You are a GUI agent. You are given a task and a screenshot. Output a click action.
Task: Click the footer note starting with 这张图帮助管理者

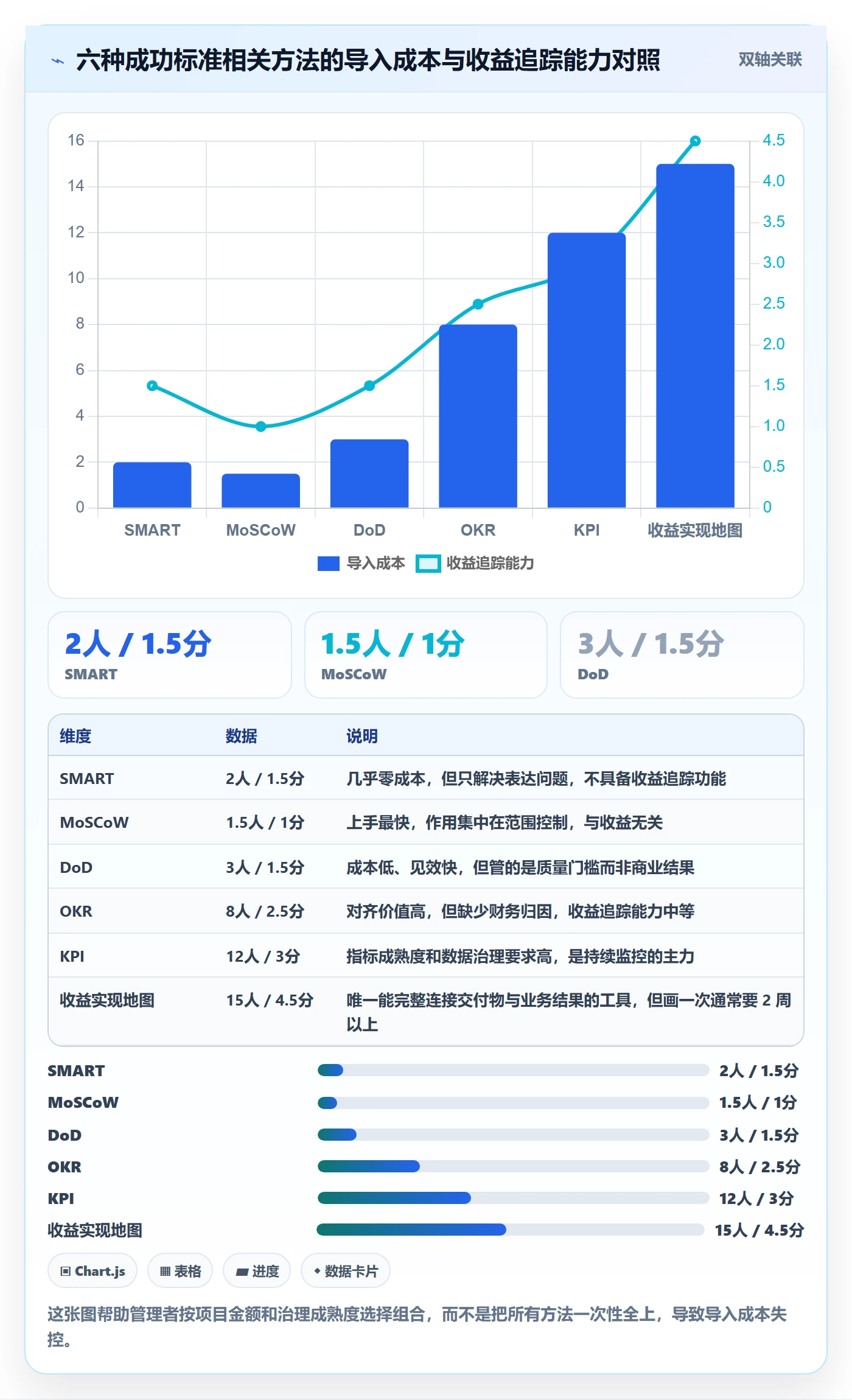coord(417,1327)
